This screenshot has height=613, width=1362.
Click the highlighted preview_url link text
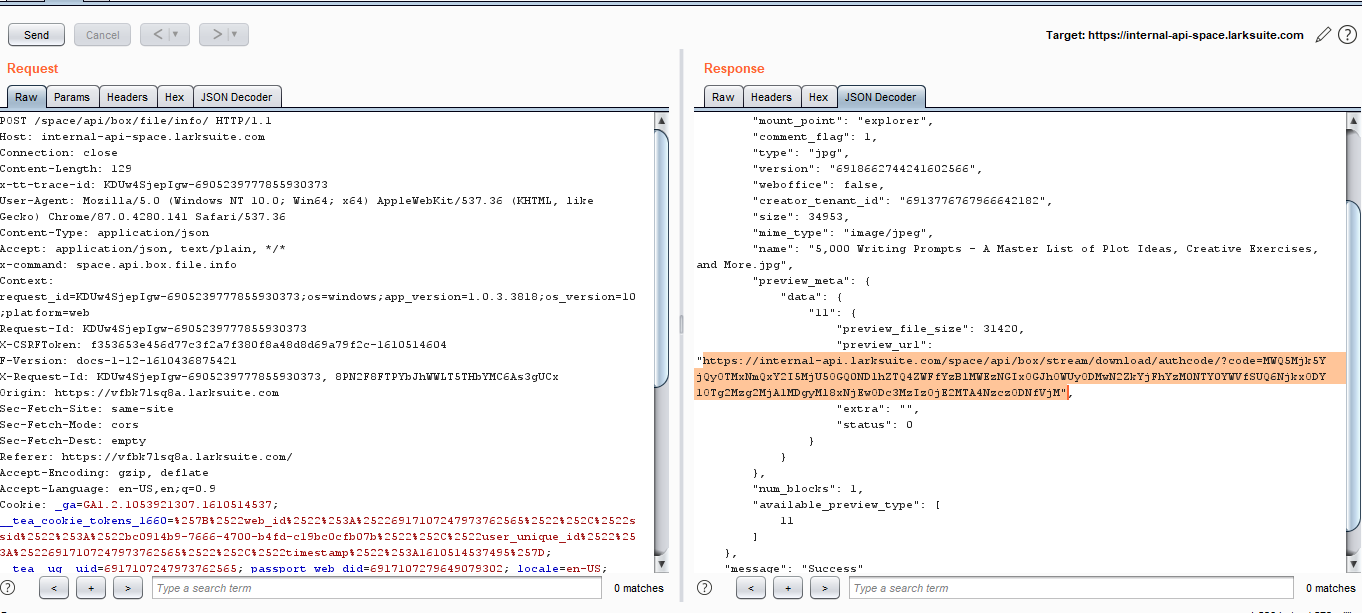point(1020,377)
